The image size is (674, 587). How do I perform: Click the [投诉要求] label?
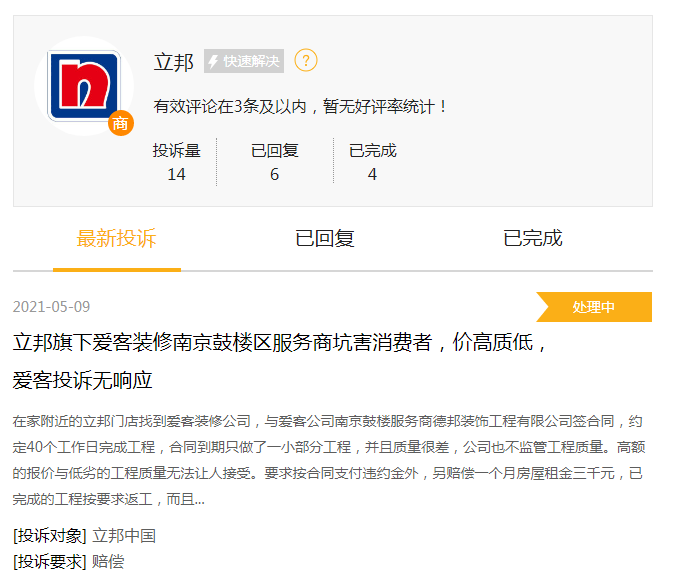point(50,562)
